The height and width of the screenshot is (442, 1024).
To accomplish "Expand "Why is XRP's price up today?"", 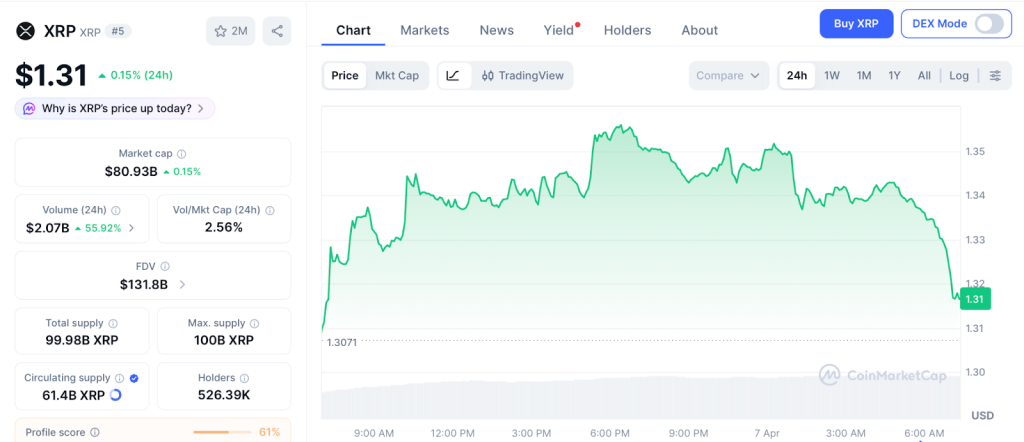I will tap(115, 108).
